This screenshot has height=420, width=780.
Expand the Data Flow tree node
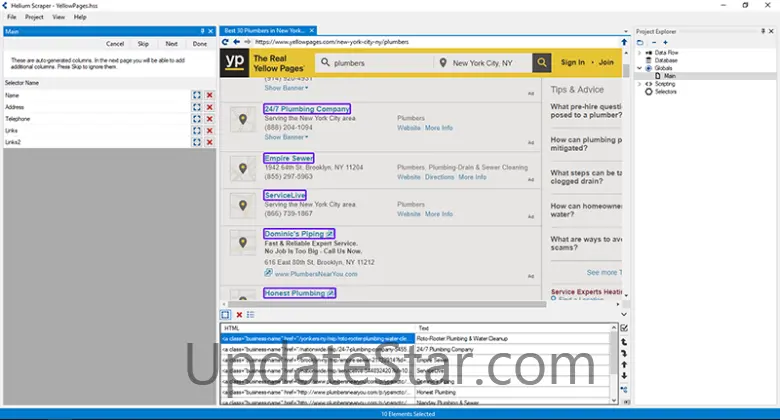640,52
